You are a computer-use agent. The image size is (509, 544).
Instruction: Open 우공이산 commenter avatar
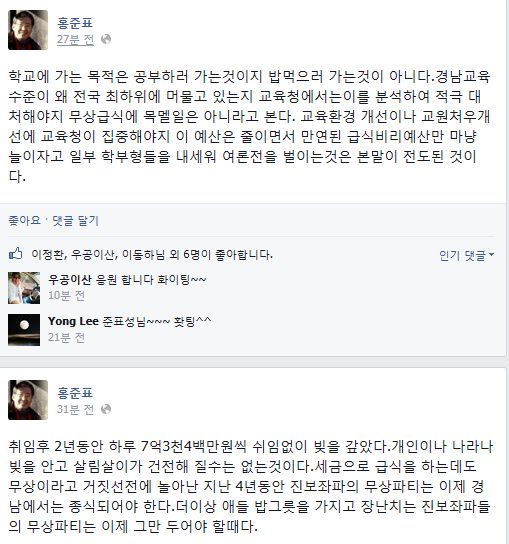coord(24,288)
